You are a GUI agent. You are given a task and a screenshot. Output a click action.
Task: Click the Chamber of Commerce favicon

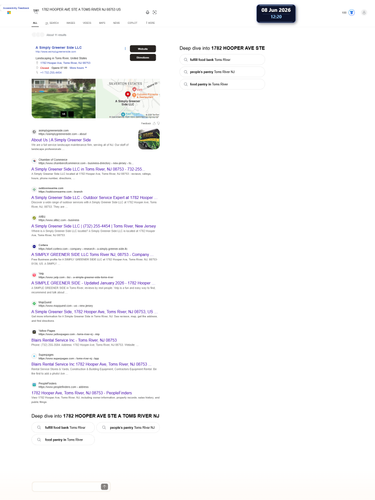34,161
